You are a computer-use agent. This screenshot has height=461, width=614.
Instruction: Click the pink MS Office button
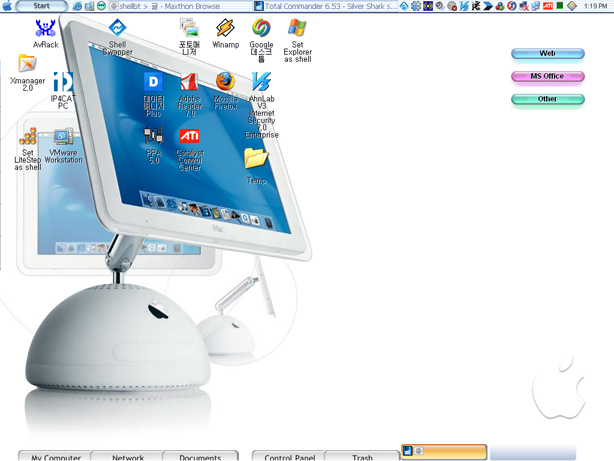[548, 76]
